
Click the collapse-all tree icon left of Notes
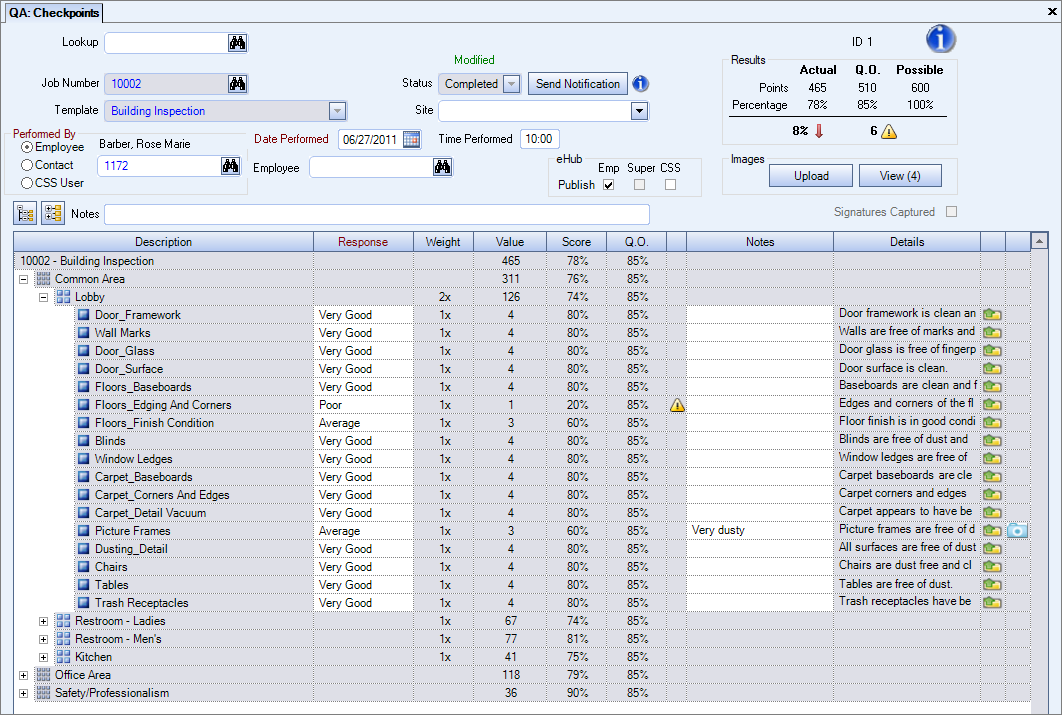(x=24, y=213)
